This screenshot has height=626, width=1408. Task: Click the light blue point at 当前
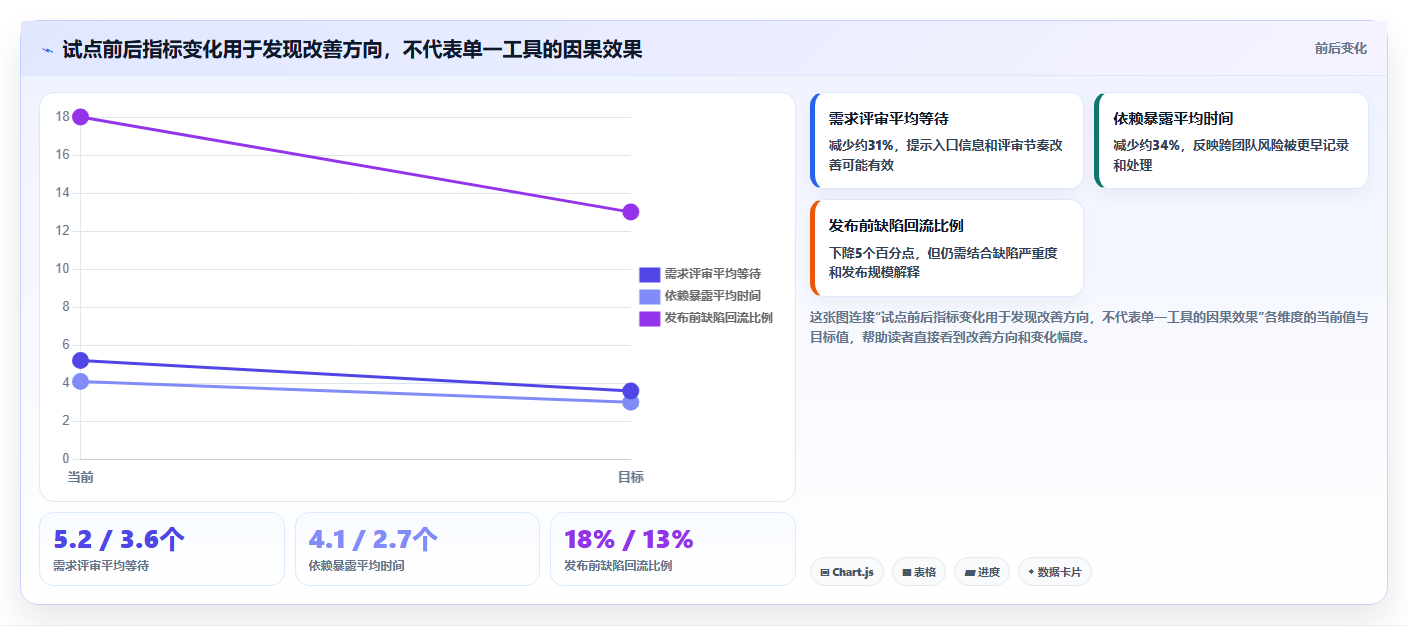click(x=81, y=381)
